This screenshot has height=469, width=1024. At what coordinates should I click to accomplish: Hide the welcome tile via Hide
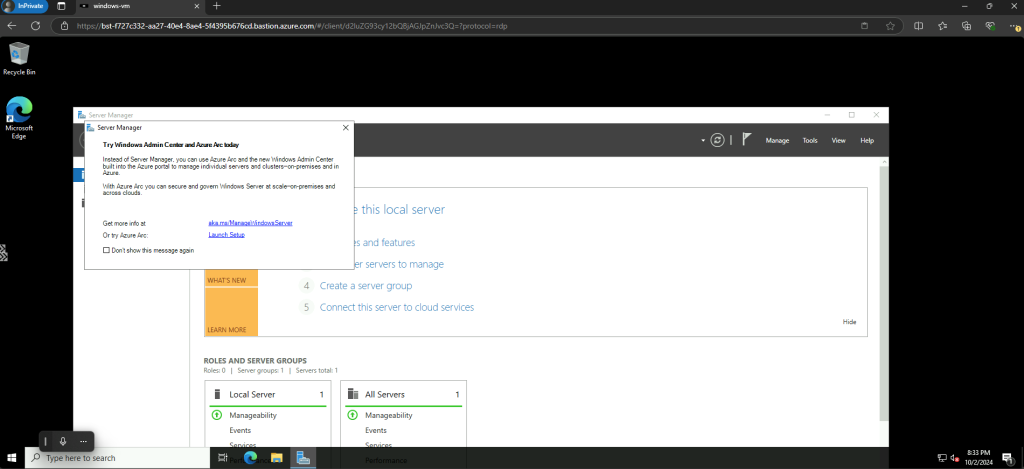849,322
